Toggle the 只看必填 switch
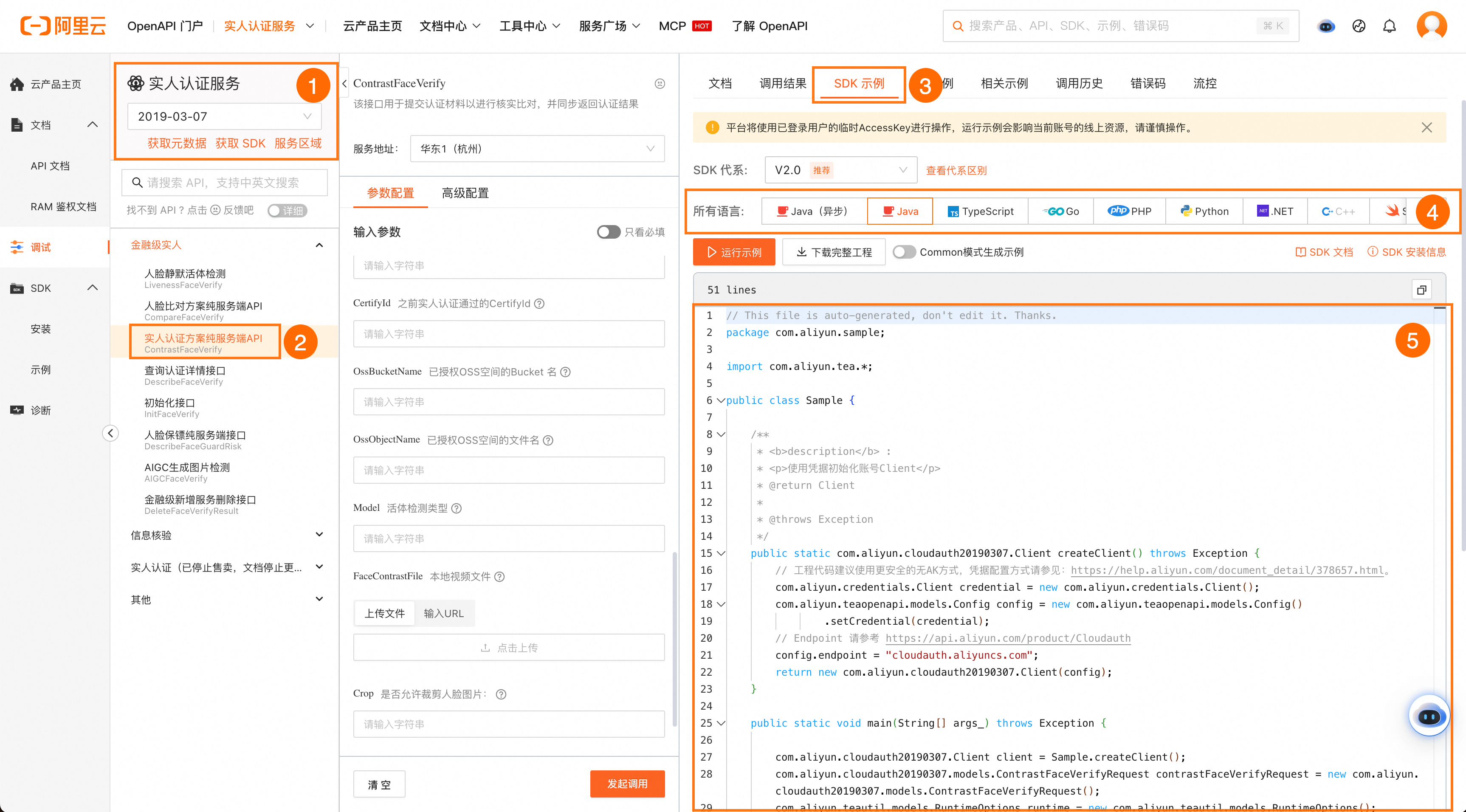The height and width of the screenshot is (812, 1466). [x=609, y=231]
